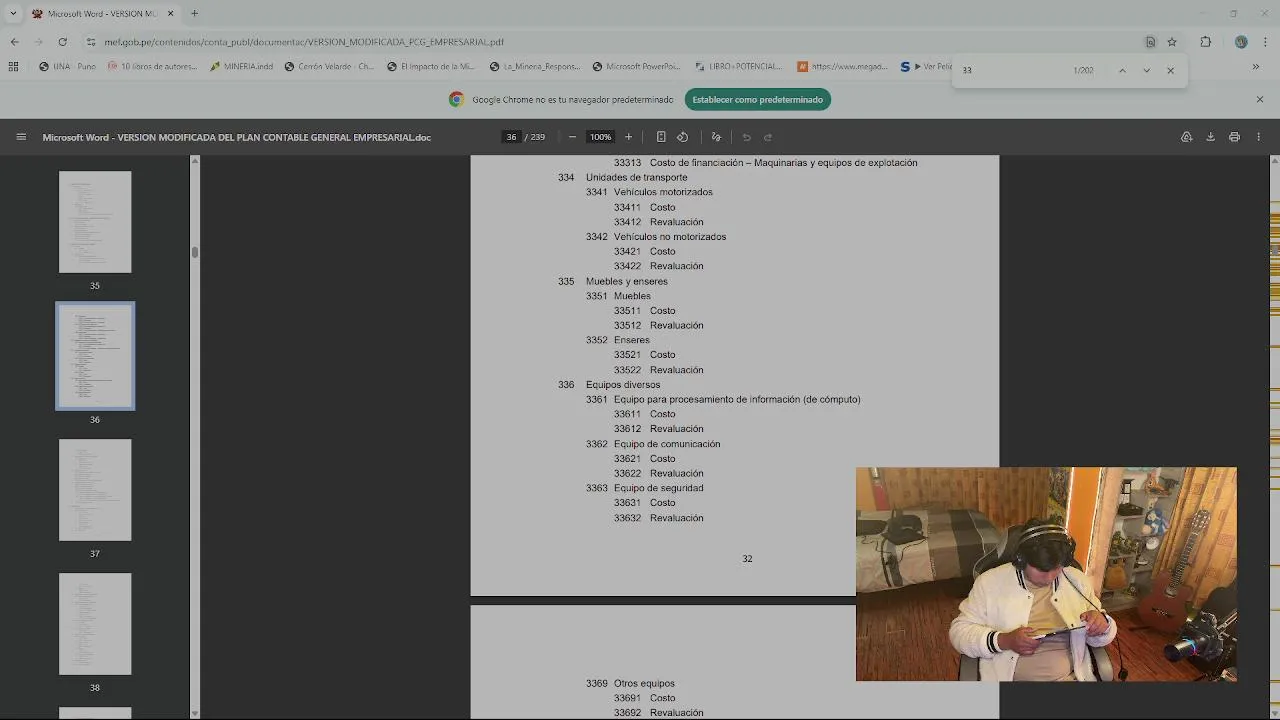
Task: Open the El Impacto de la Mi... bookmark
Action: click(x=431, y=67)
